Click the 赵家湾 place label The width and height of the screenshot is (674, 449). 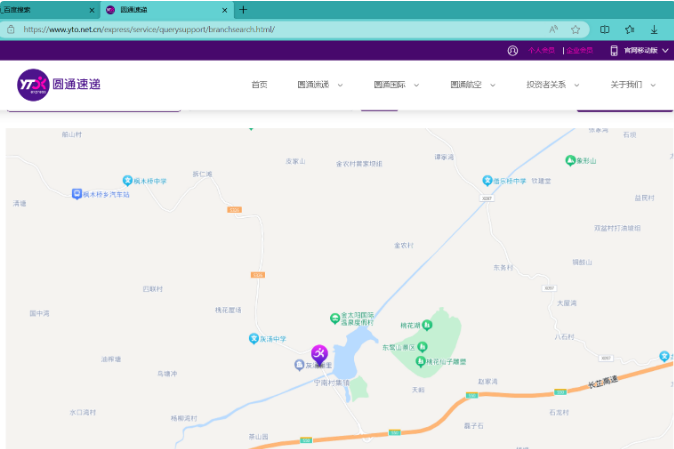(x=488, y=381)
